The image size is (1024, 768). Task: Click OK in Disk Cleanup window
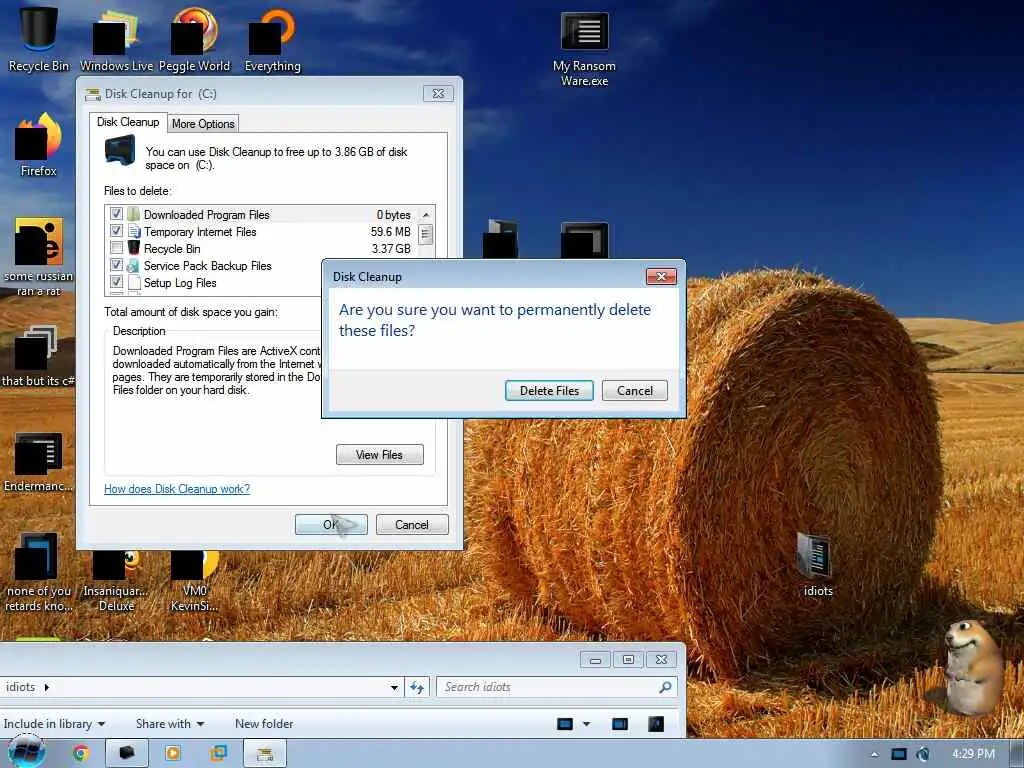coord(331,524)
